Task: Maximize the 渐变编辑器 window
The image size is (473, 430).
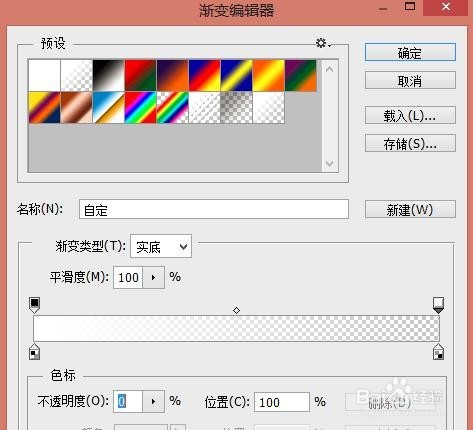Action: click(x=410, y=7)
